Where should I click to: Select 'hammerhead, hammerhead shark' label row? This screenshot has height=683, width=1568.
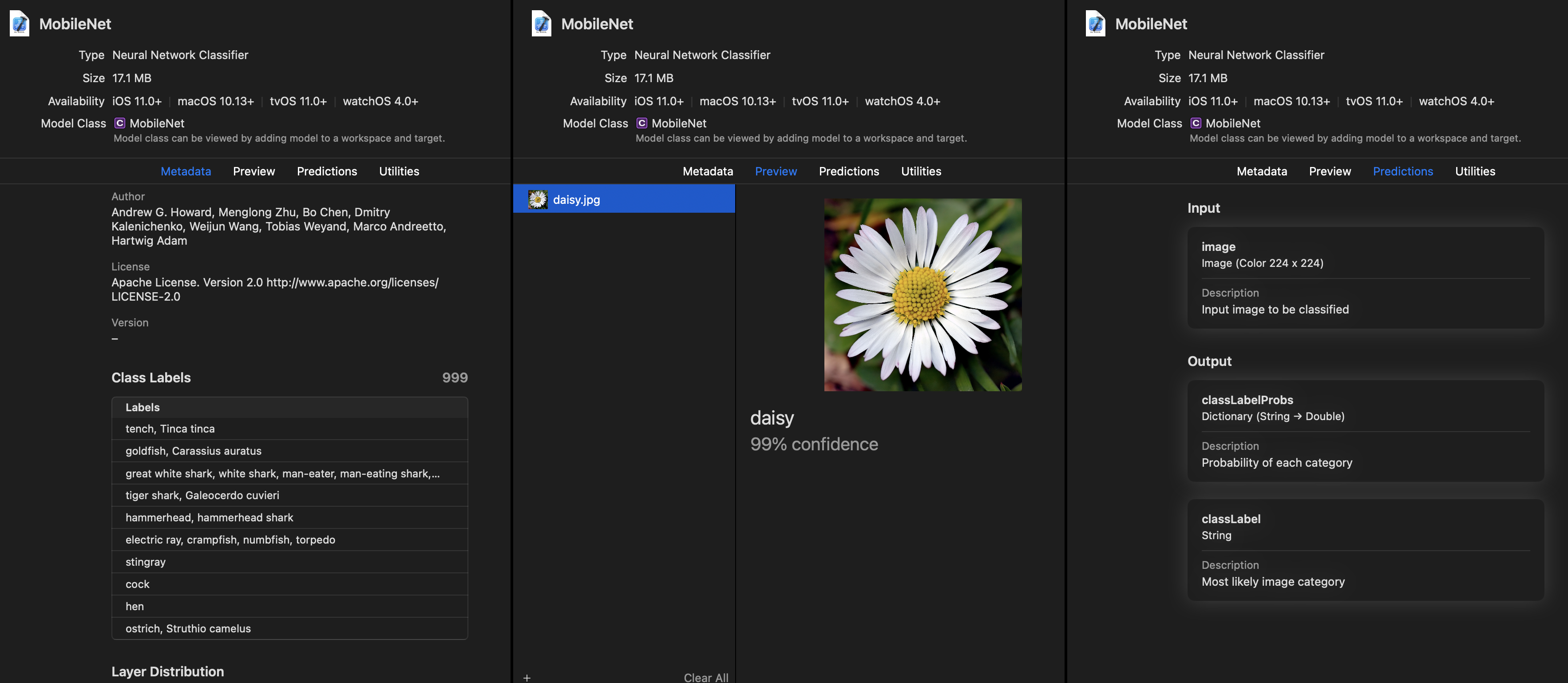coord(290,517)
